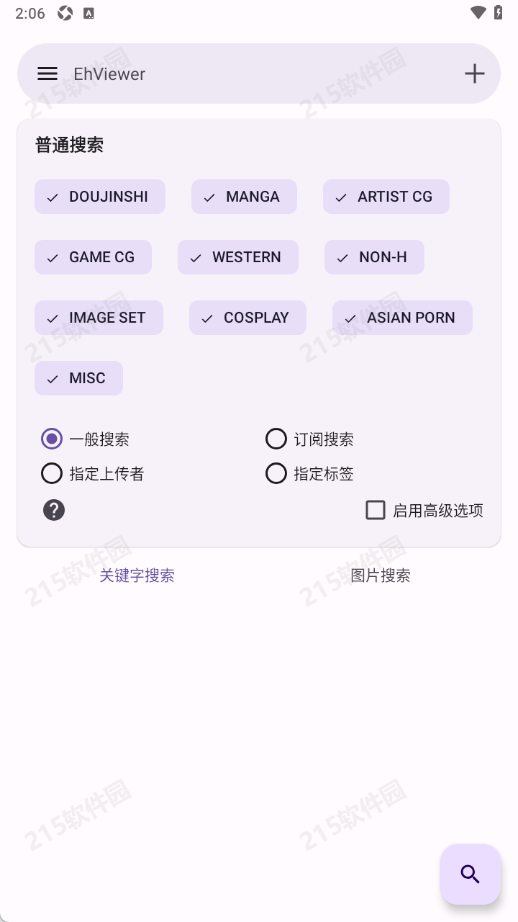This screenshot has height=922, width=518.
Task: Tap the Wi-Fi status icon
Action: 478,12
